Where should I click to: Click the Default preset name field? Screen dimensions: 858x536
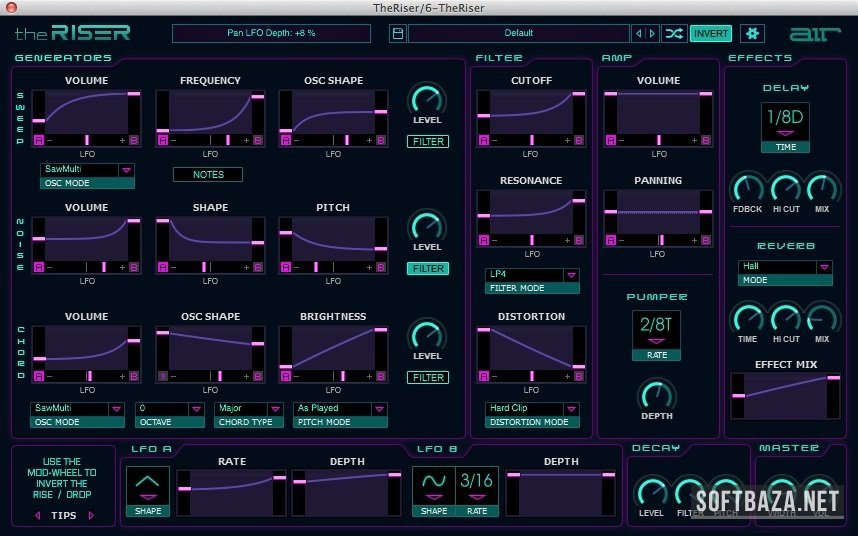point(518,33)
